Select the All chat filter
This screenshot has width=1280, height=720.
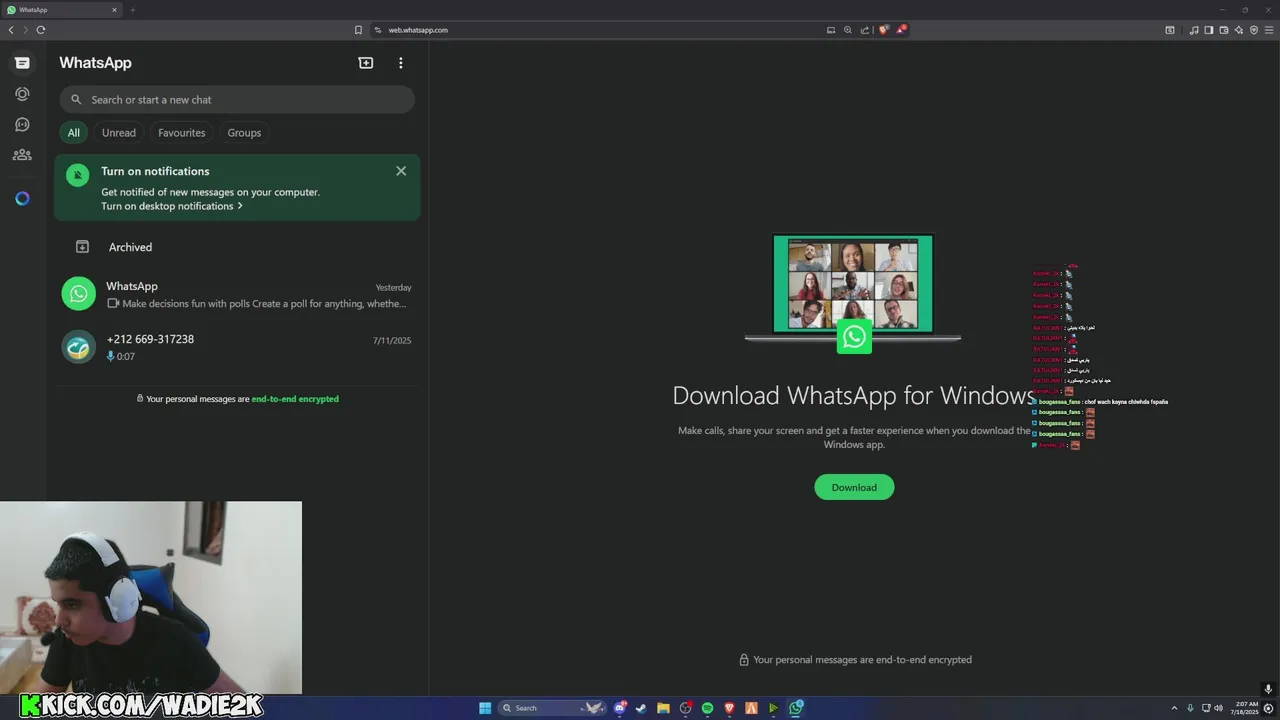(73, 133)
